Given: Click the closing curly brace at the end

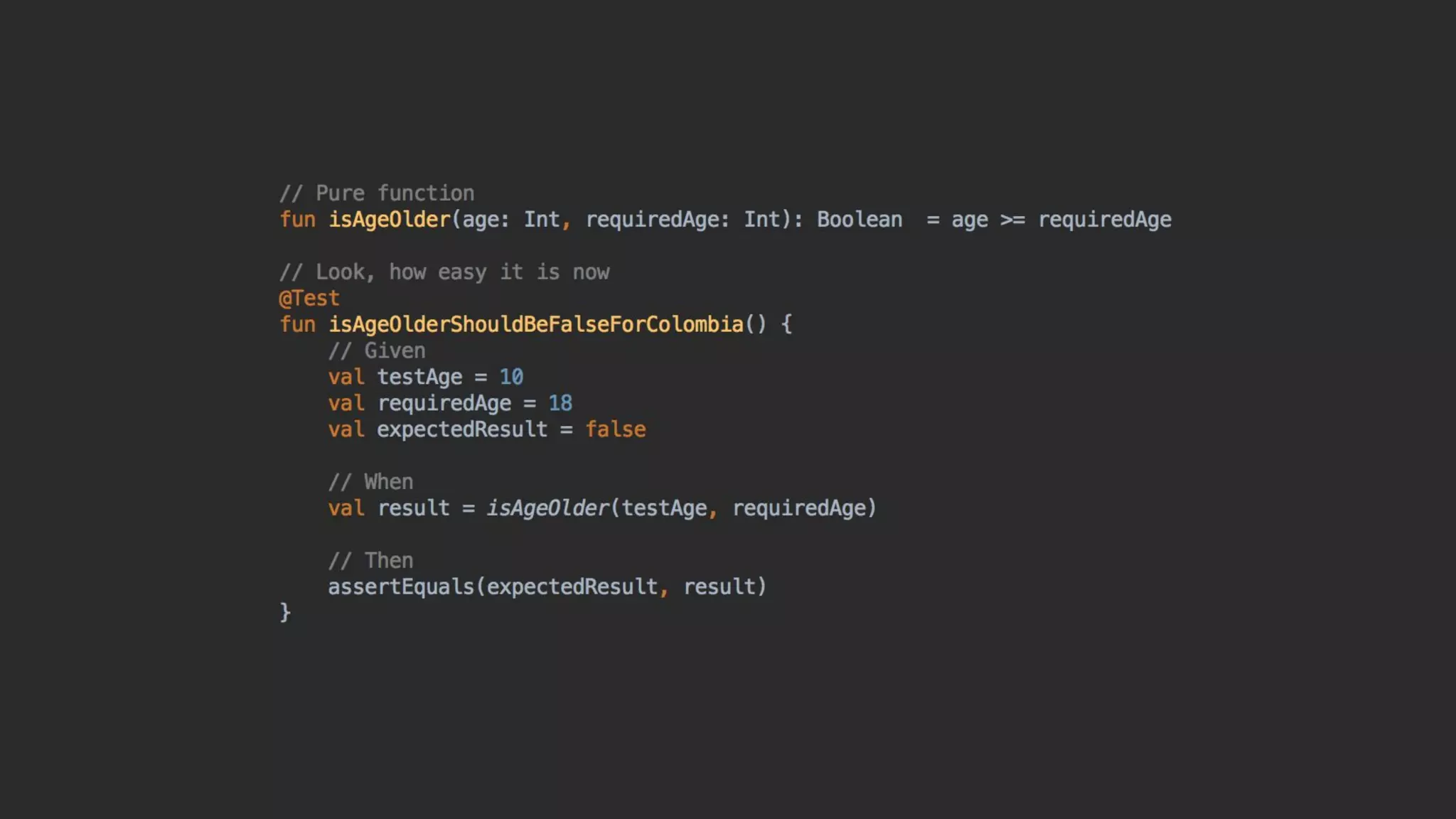Looking at the screenshot, I should point(285,612).
